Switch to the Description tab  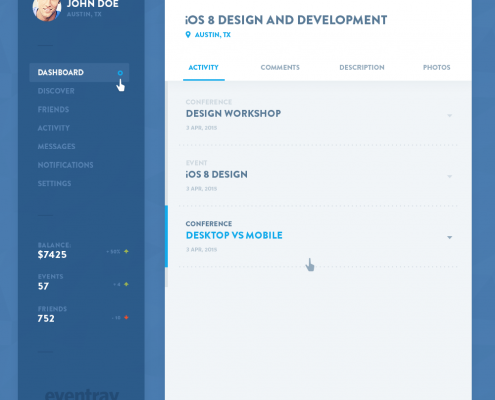point(362,67)
